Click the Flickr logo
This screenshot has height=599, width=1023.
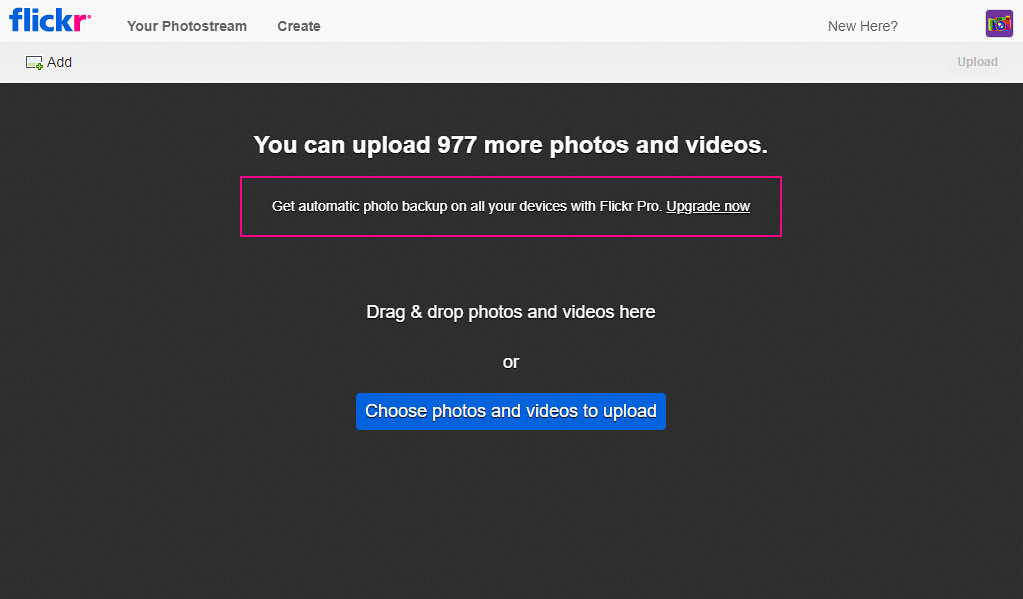point(50,20)
